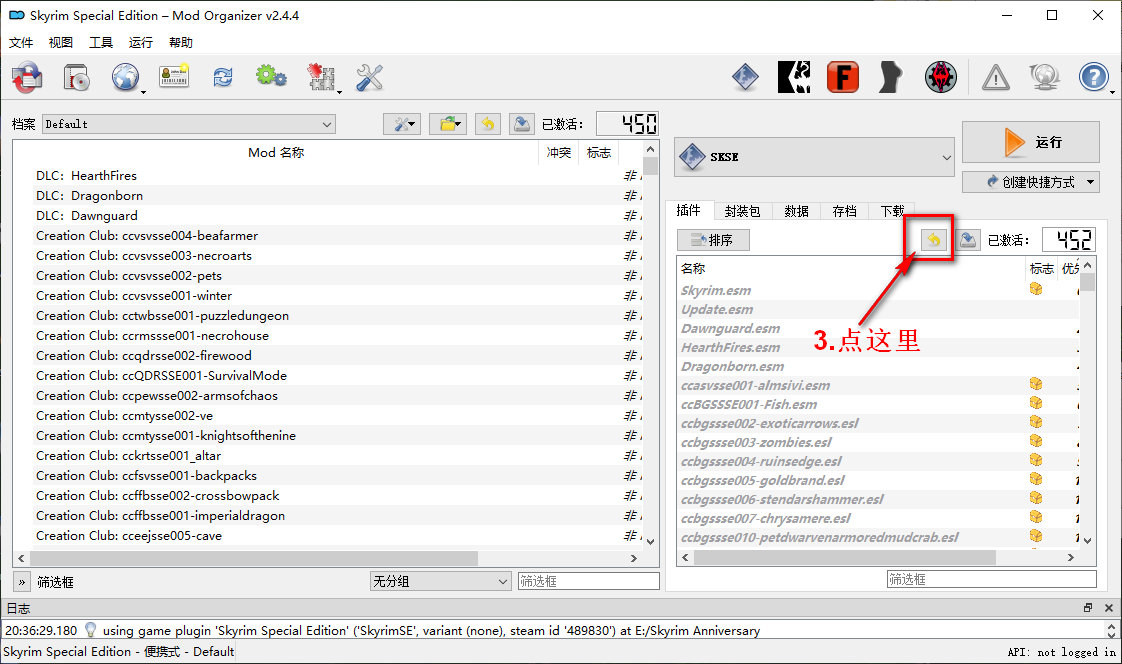
Task: Click the blue Help question mark icon
Action: tap(1094, 77)
